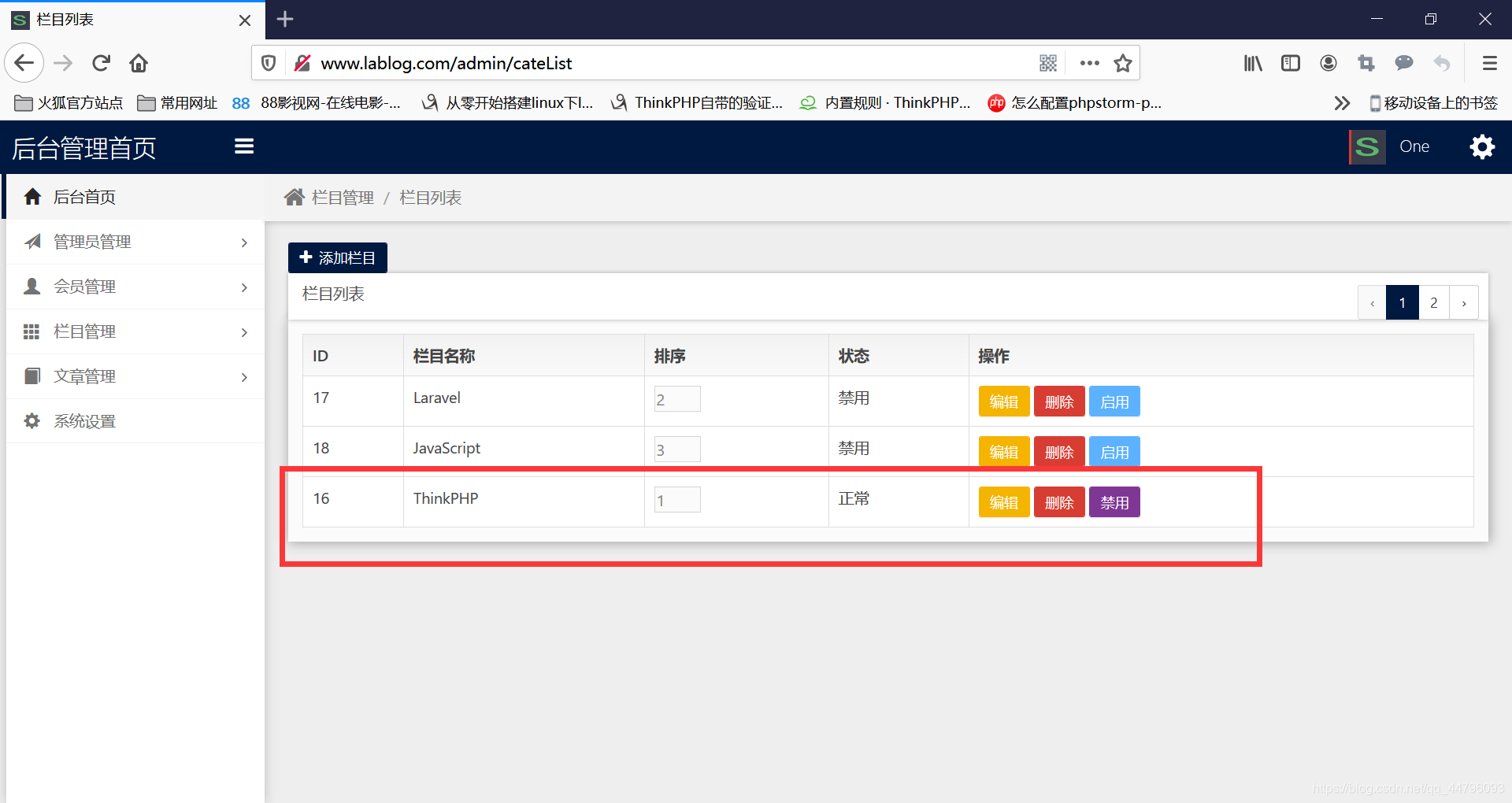Open the 从零开始搭建linux bookmark
The width and height of the screenshot is (1512, 803).
point(508,103)
